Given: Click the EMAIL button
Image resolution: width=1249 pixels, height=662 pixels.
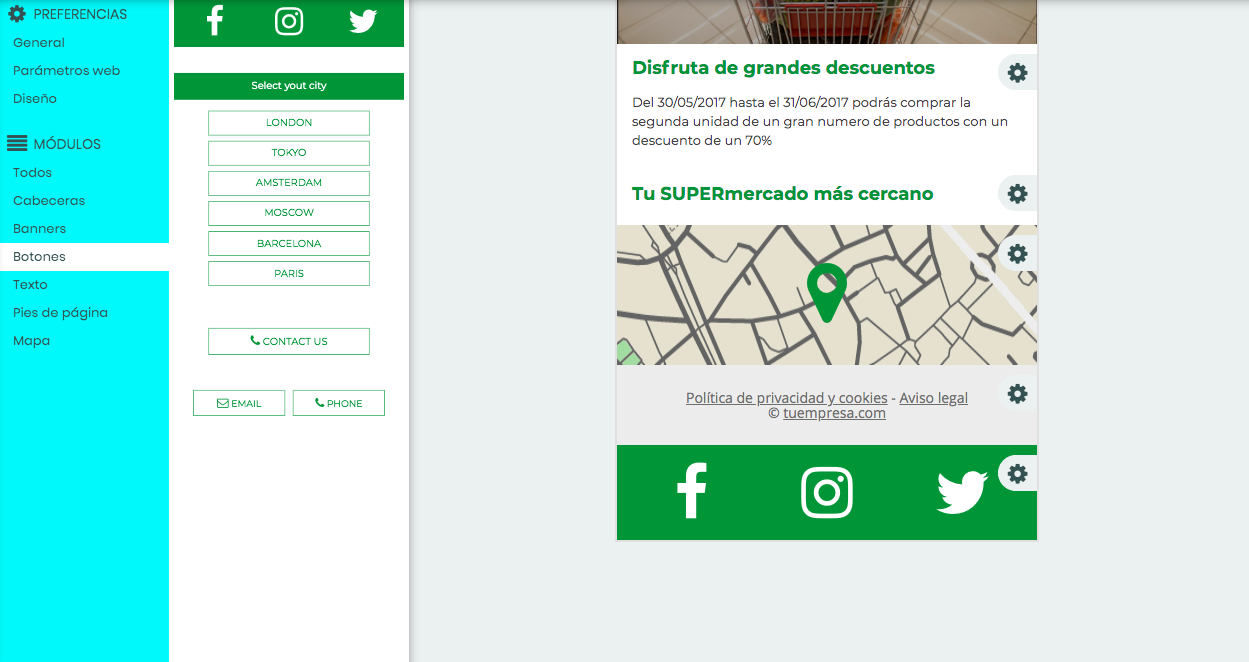Looking at the screenshot, I should (x=239, y=403).
